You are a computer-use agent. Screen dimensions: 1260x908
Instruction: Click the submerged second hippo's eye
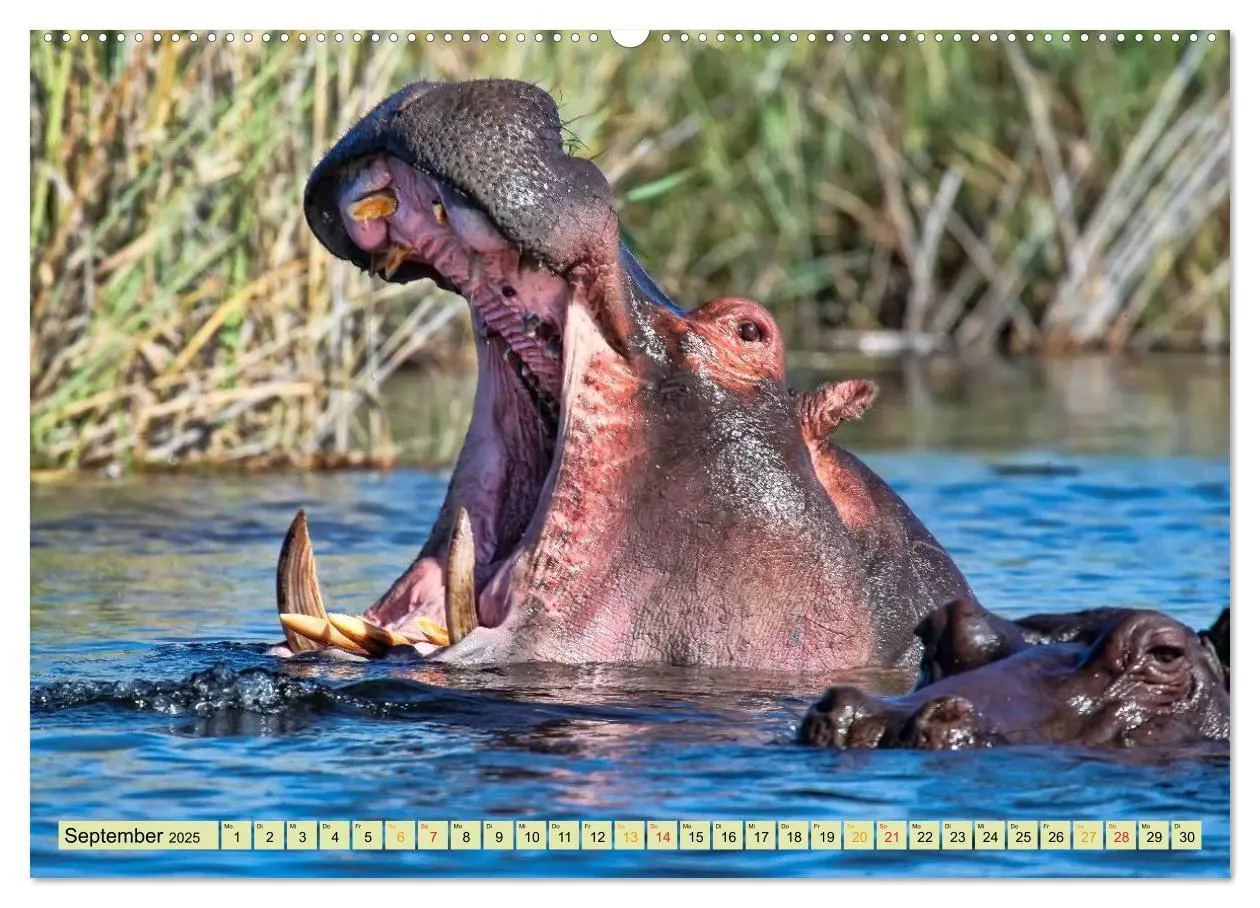point(1166,655)
